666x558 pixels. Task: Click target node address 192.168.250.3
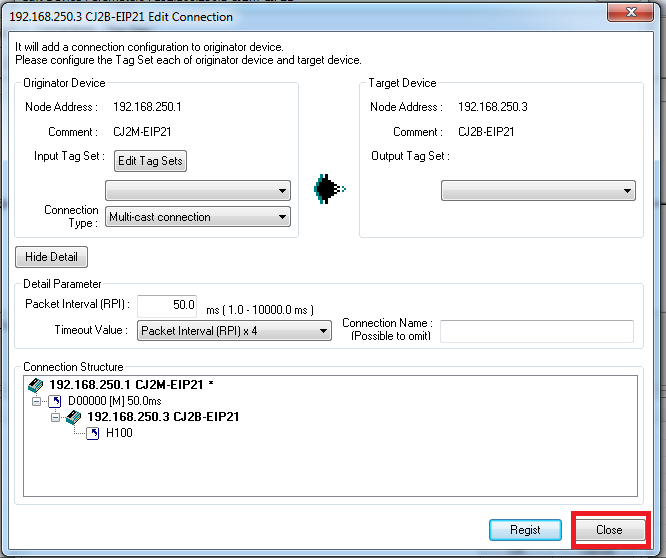[493, 107]
